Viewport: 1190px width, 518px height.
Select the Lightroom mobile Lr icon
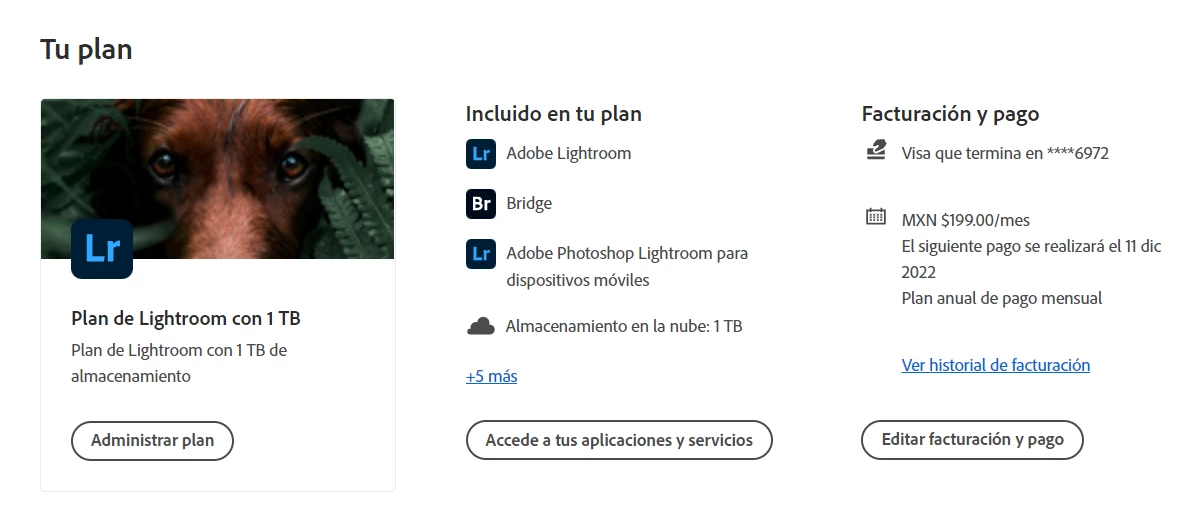480,253
